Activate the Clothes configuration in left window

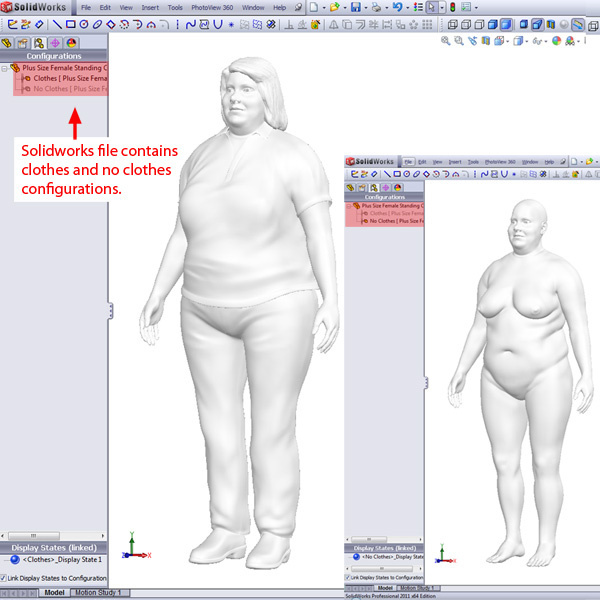coord(60,78)
